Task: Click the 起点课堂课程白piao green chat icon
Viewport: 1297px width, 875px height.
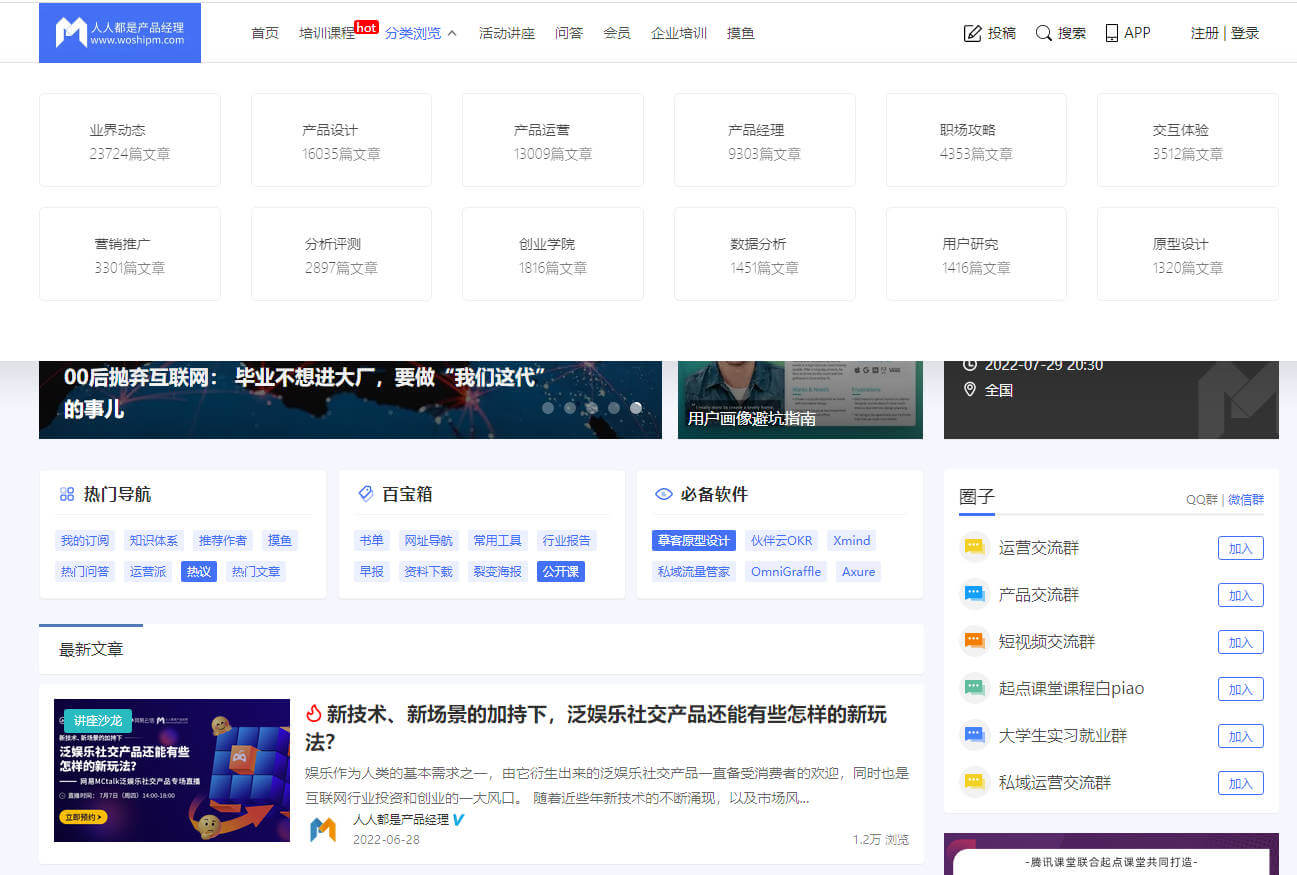Action: [974, 688]
